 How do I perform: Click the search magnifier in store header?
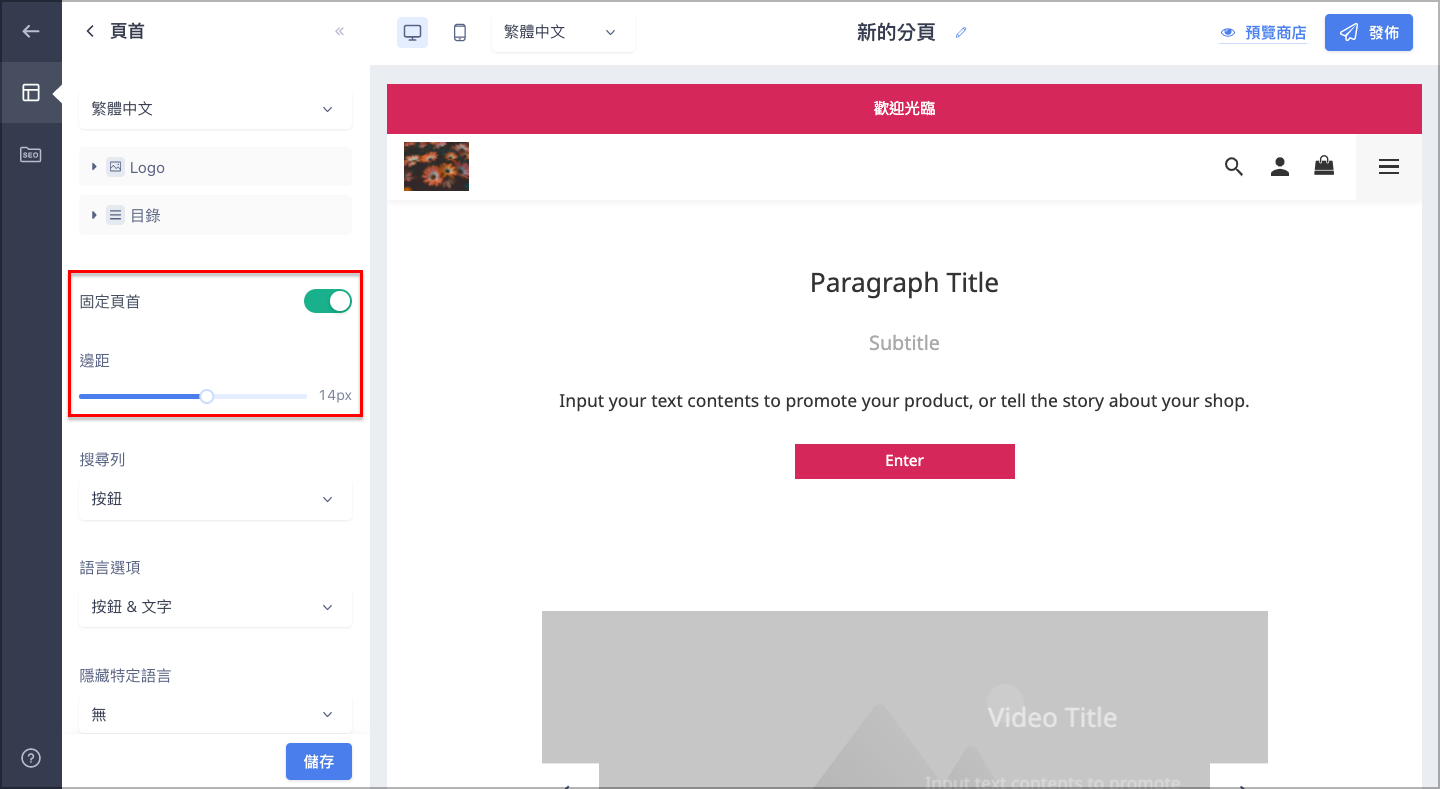point(1234,167)
